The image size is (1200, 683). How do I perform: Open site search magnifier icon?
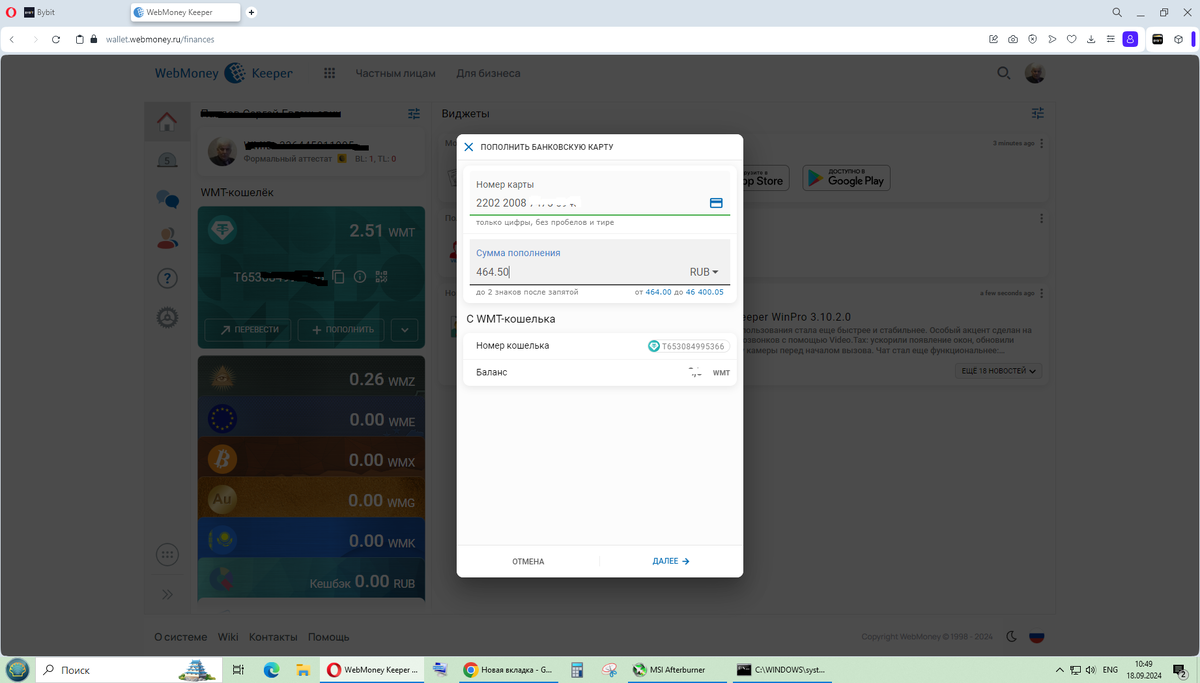tap(1004, 73)
